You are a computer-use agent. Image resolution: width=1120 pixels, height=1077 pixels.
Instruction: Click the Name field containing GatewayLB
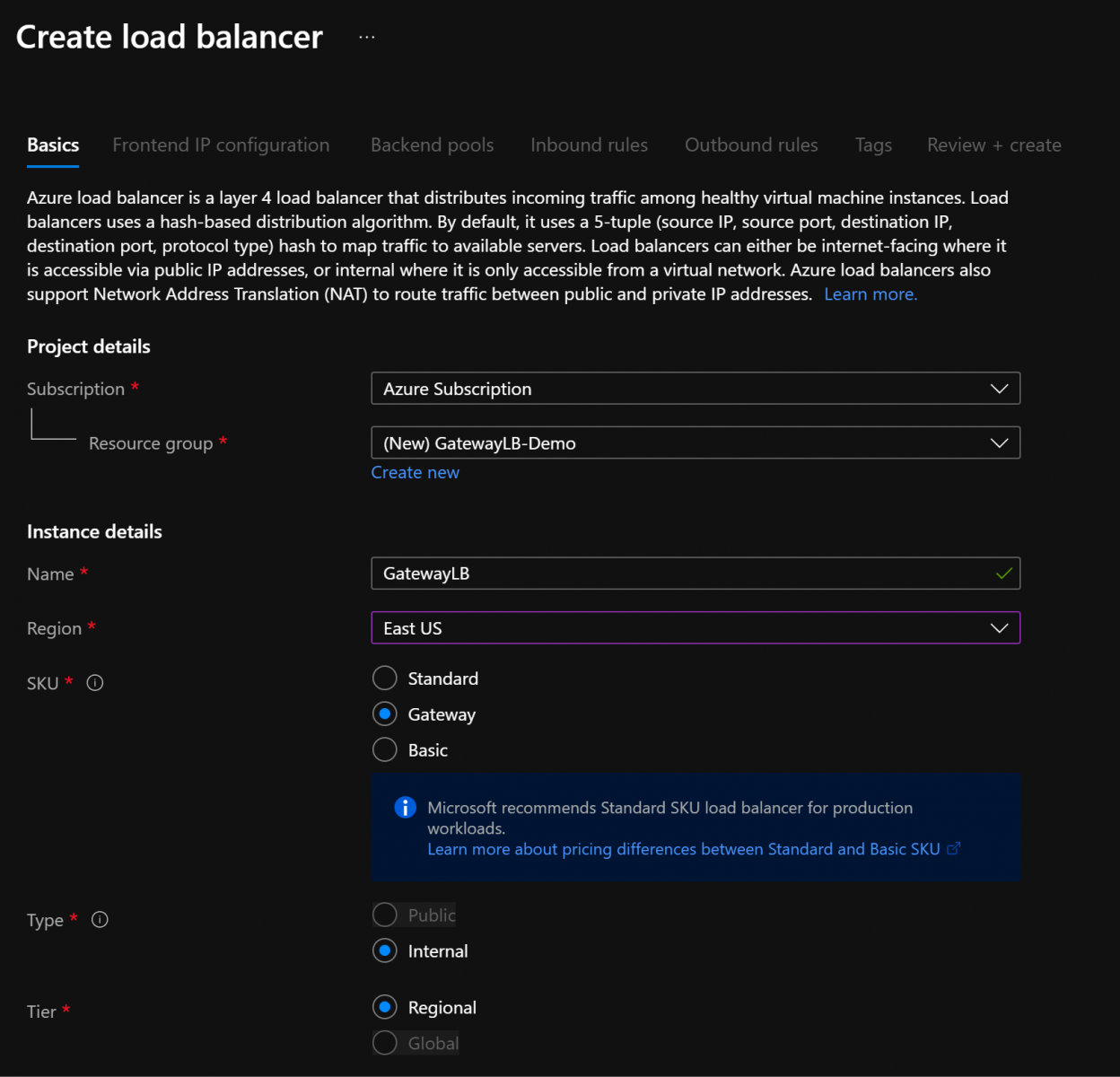(682, 574)
